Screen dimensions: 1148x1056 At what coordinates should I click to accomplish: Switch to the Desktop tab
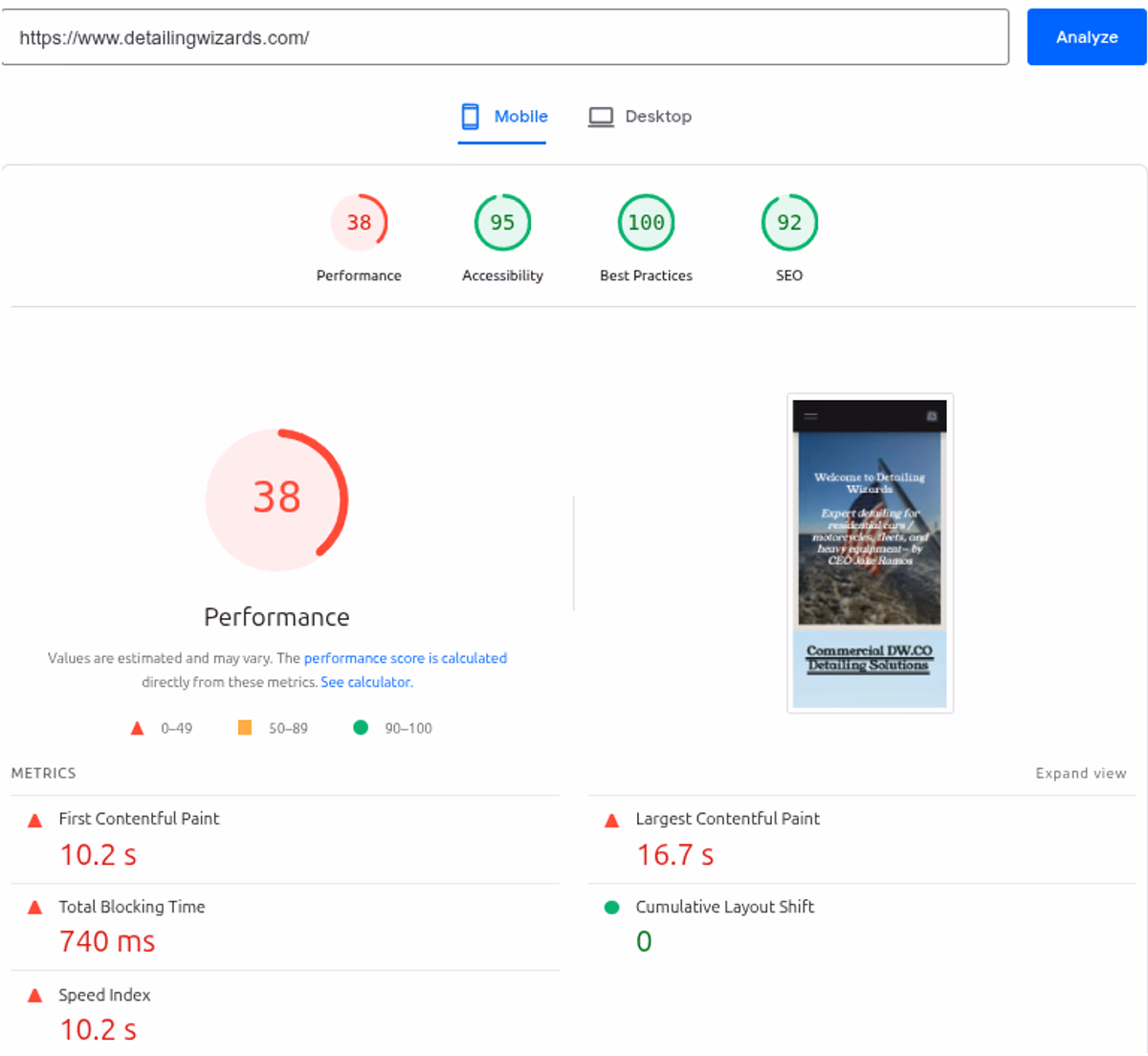640,117
